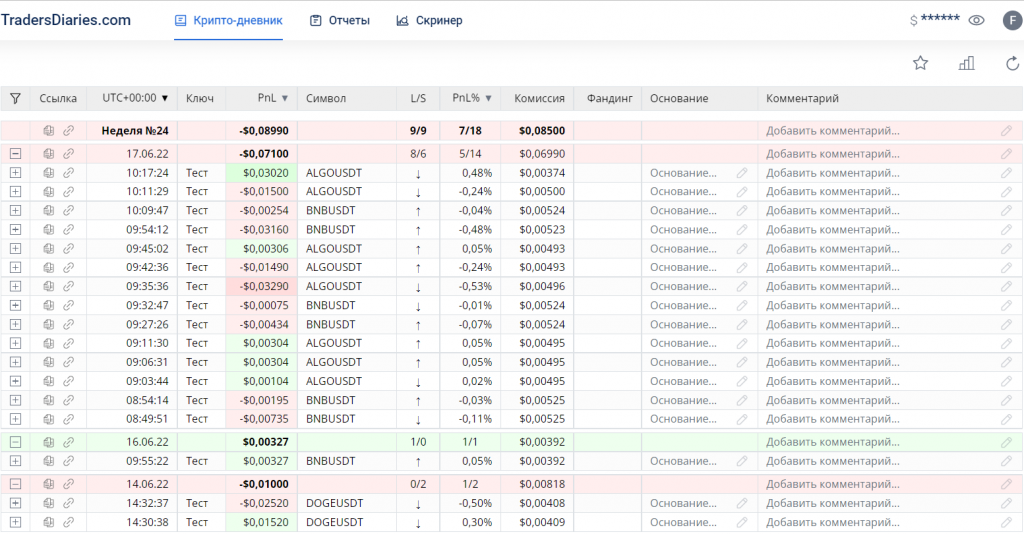
Task: Toggle balance visibility eye icon
Action: 976,20
